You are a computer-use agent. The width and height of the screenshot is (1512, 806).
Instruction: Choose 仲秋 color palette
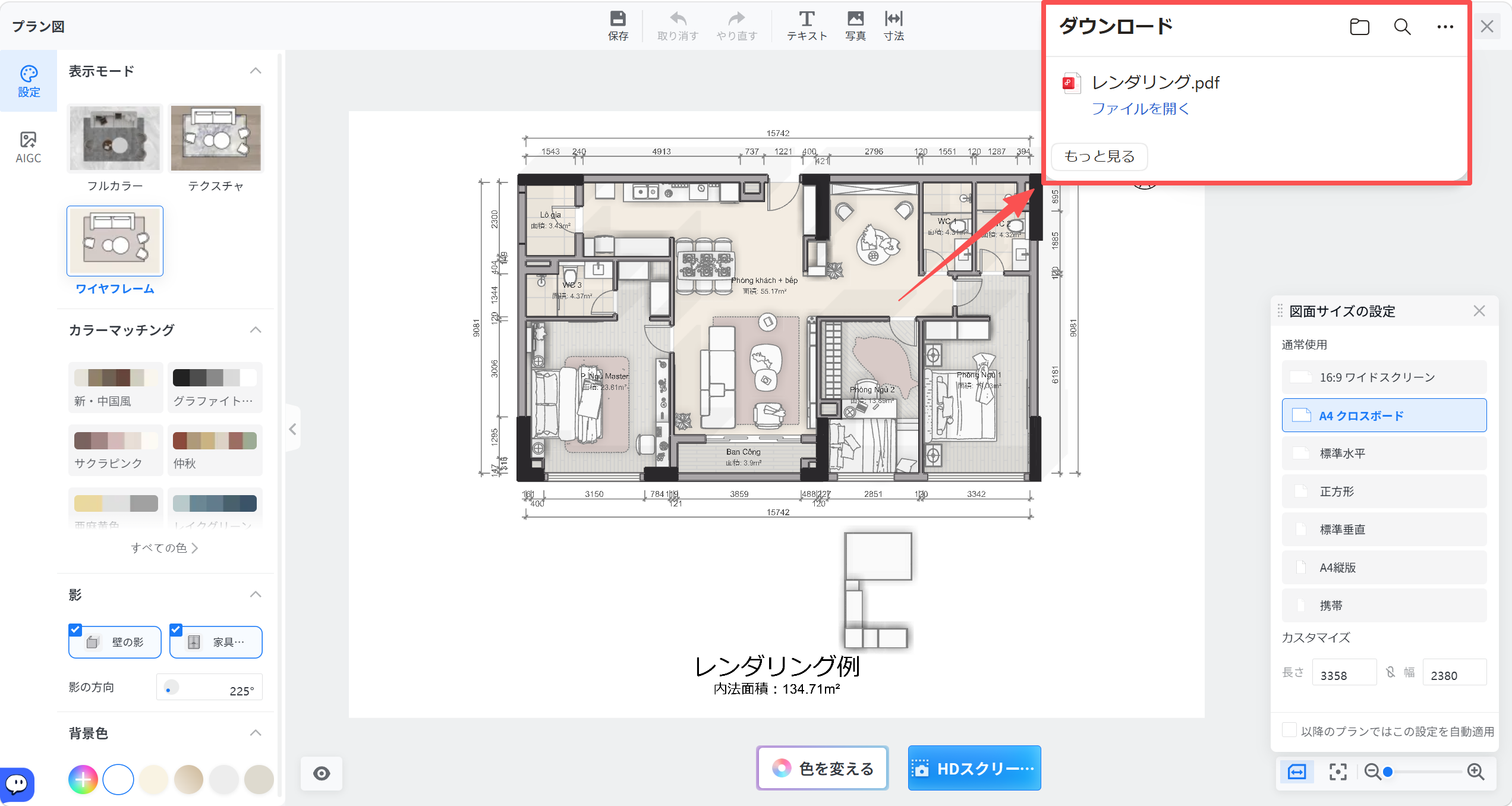(215, 450)
